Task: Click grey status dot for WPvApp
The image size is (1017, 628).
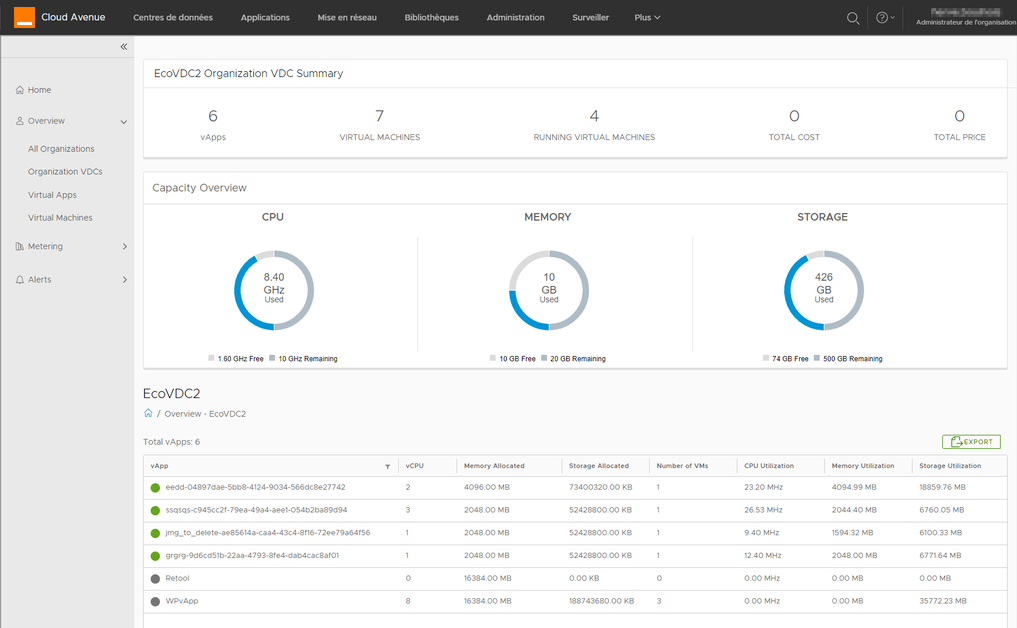Action: pyautogui.click(x=155, y=601)
